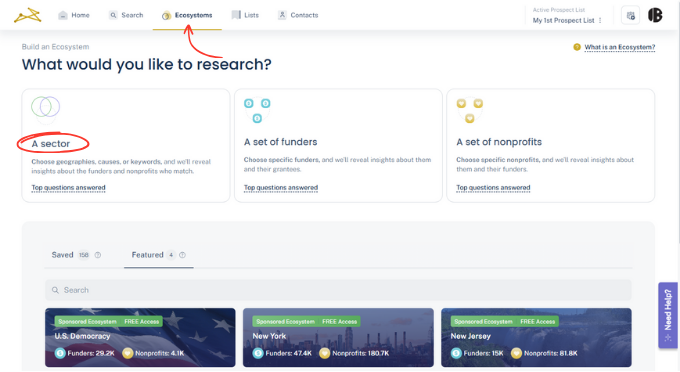Click the blue dollar coins funders icon
This screenshot has height=372, width=680.
point(257,110)
